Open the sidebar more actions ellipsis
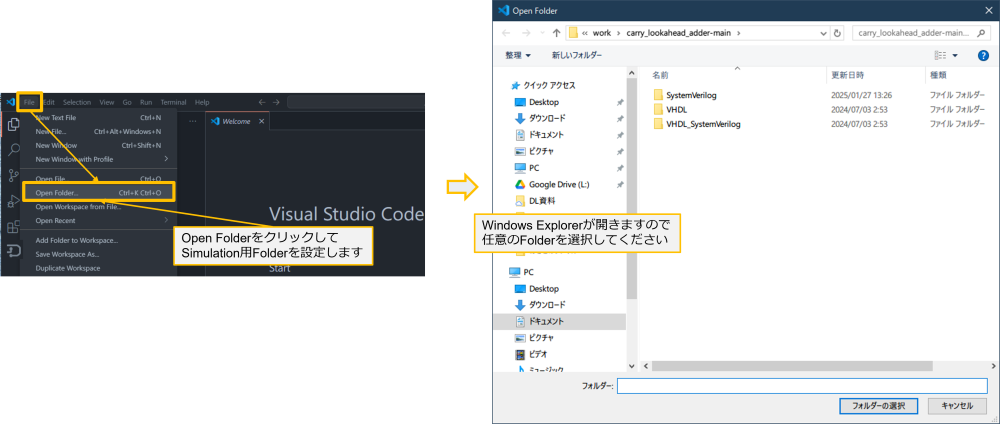The width and height of the screenshot is (1000, 424). [193, 121]
